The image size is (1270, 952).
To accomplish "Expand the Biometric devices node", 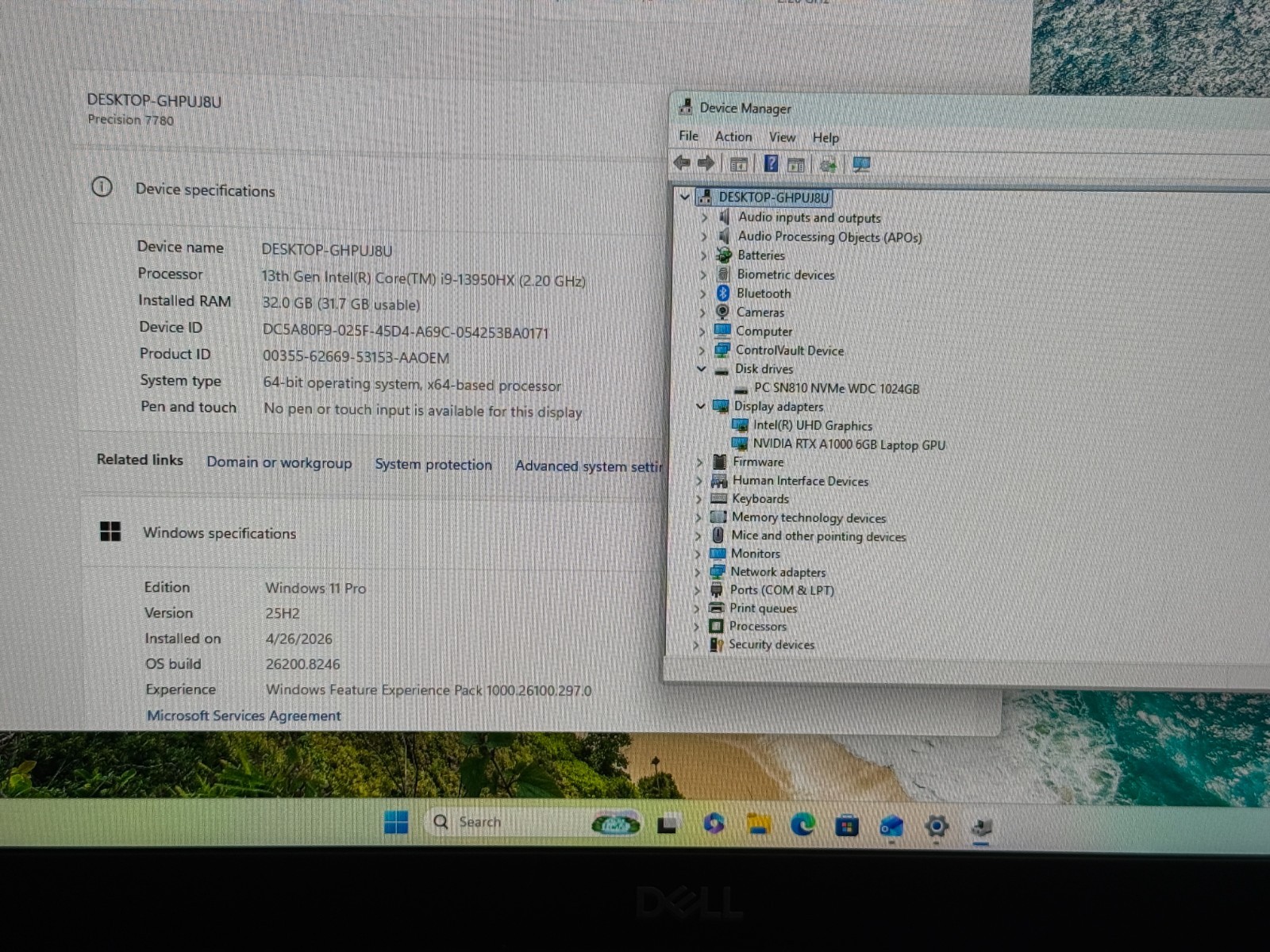I will 702,274.
